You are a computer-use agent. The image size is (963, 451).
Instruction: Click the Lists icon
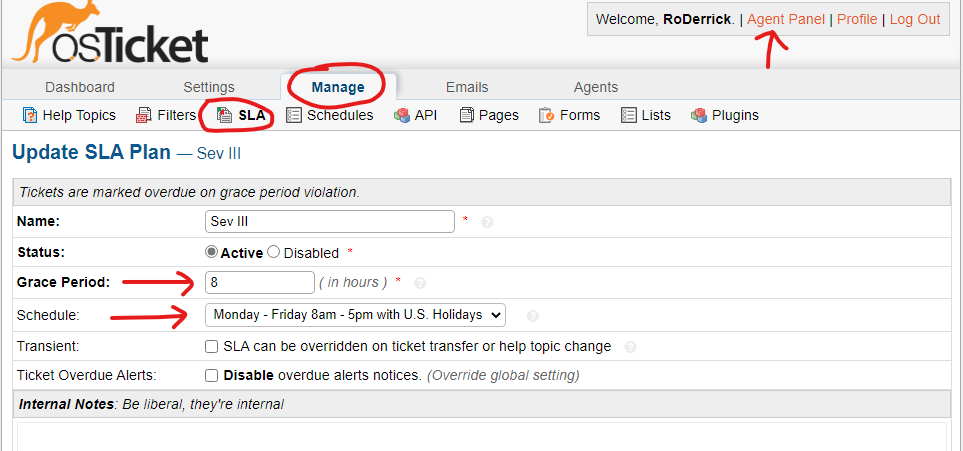(x=629, y=116)
